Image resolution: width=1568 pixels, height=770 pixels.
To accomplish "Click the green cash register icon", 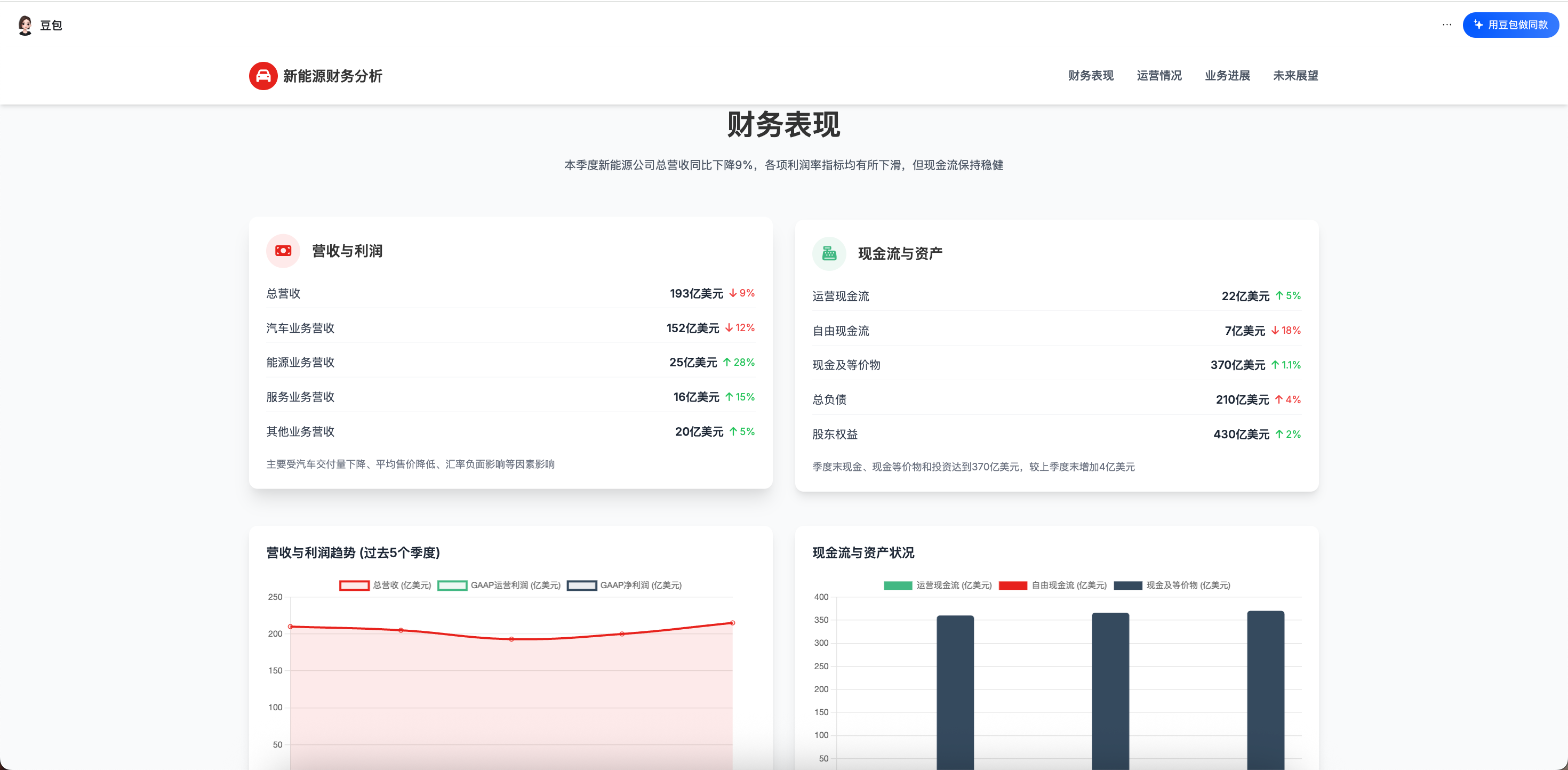I will point(829,254).
